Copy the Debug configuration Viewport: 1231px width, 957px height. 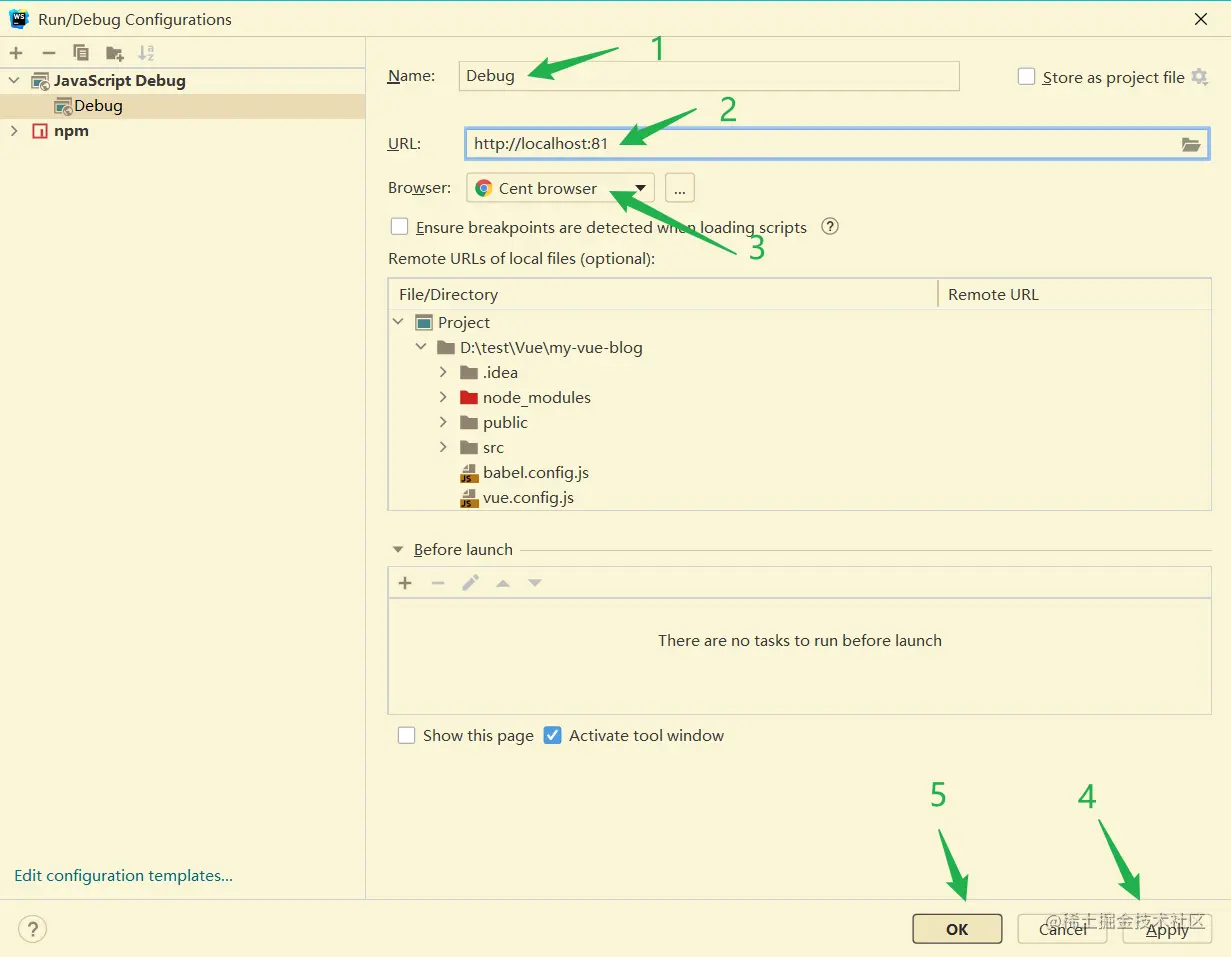[81, 52]
